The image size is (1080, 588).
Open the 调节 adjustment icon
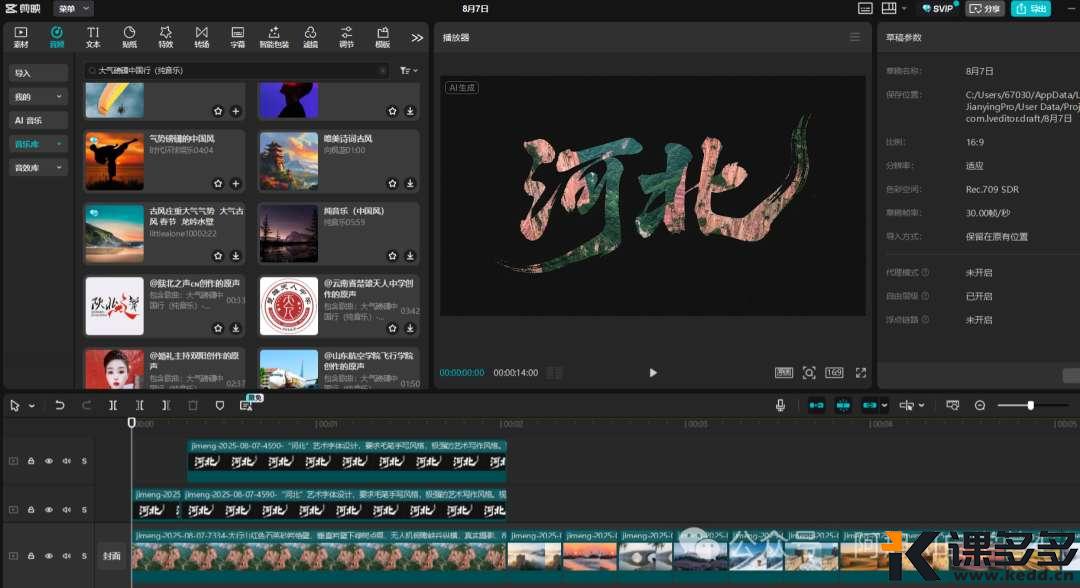coord(346,37)
